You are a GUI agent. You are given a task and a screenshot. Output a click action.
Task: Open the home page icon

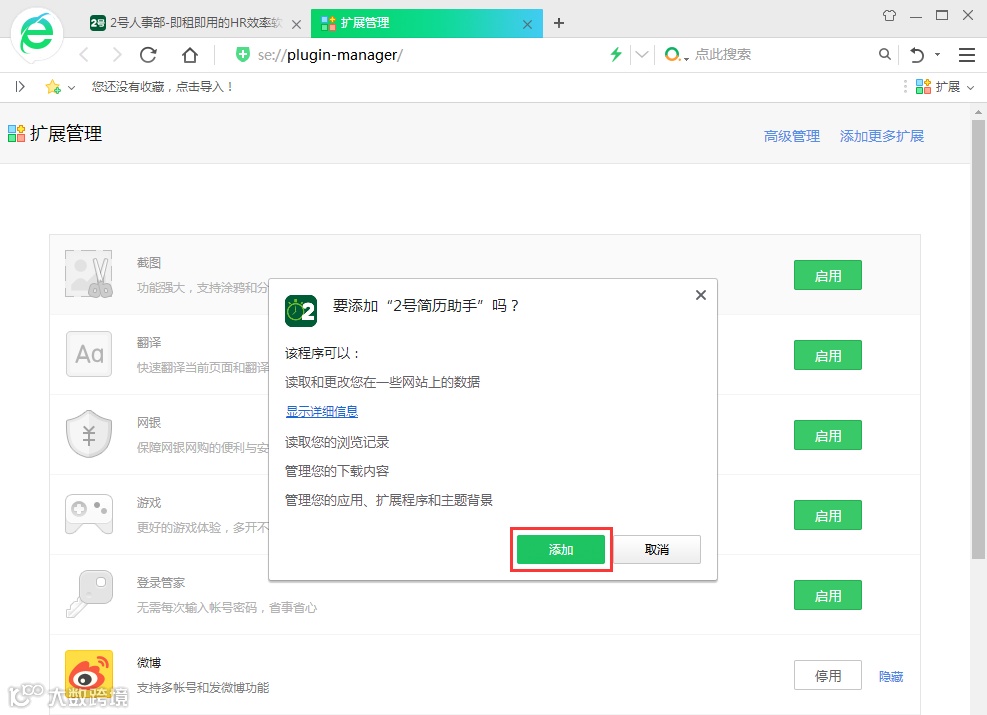point(189,55)
